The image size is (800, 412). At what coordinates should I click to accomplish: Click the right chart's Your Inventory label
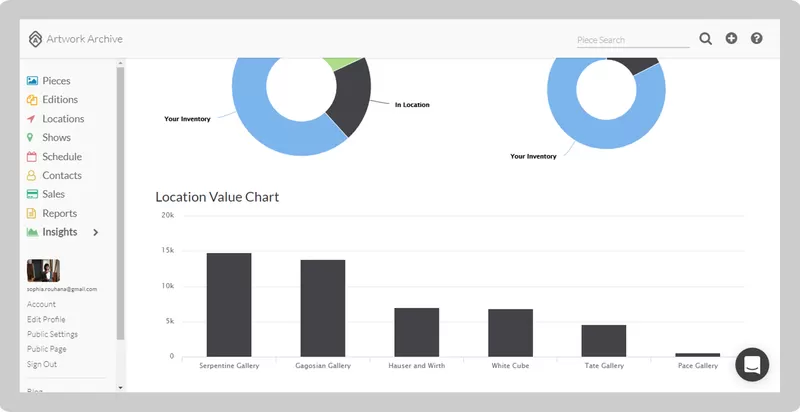coord(533,157)
